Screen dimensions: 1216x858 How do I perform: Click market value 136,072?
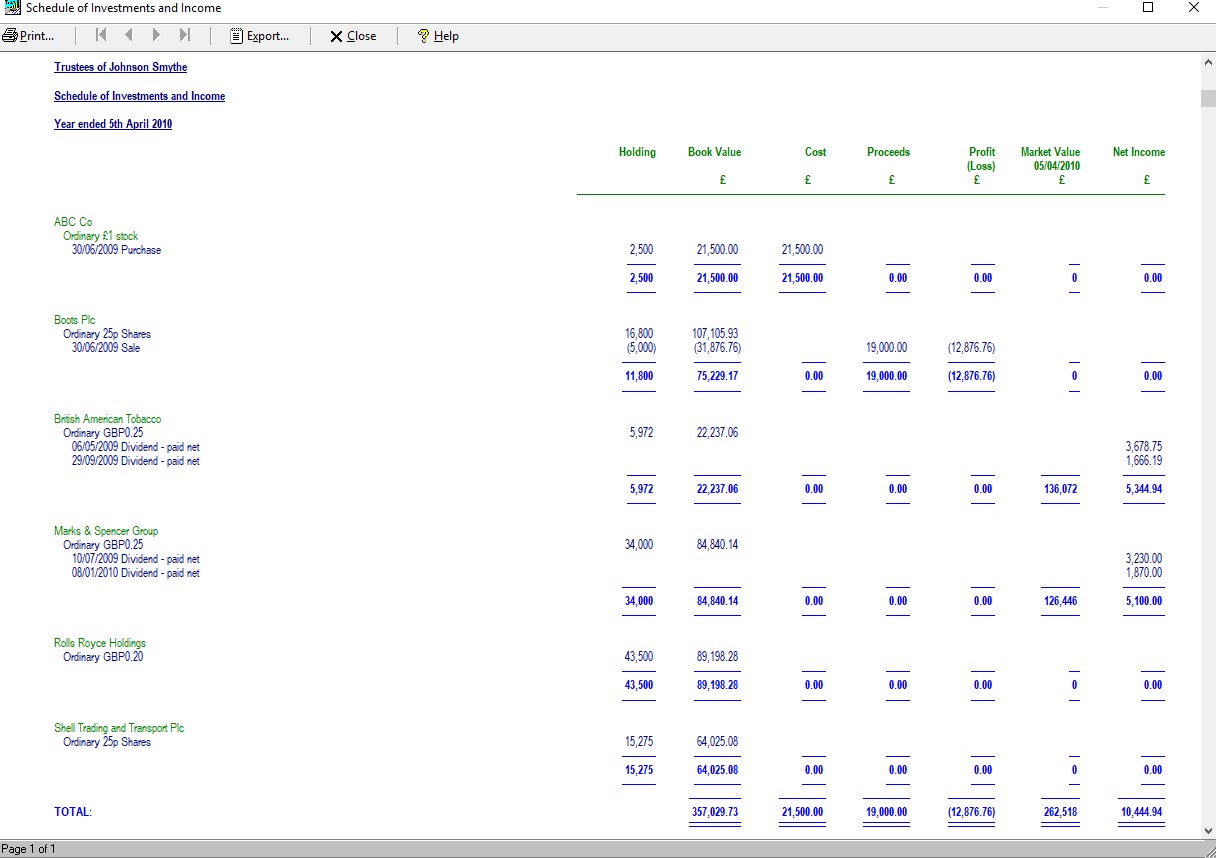click(1060, 489)
